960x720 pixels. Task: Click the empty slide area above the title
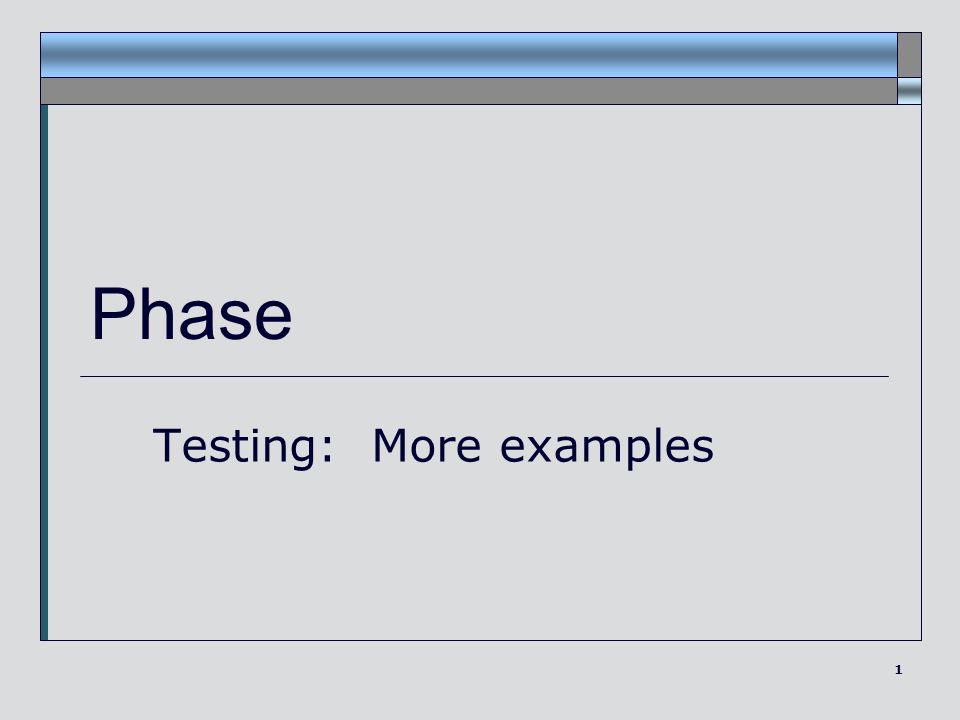[x=484, y=190]
